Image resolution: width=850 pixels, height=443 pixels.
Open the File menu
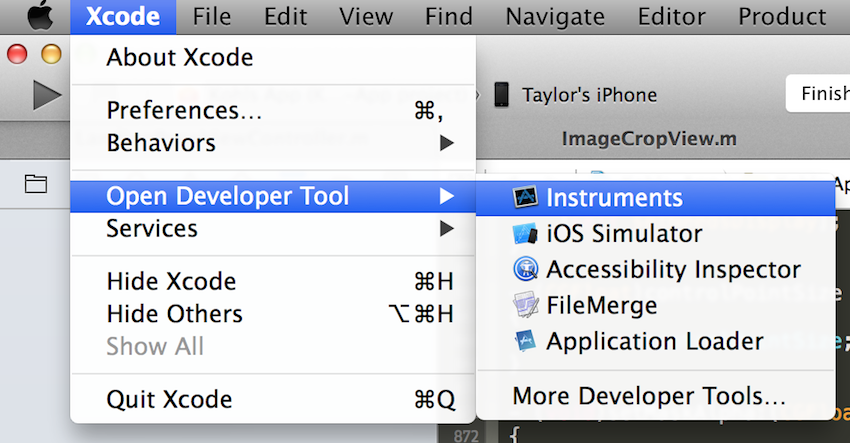pyautogui.click(x=211, y=17)
